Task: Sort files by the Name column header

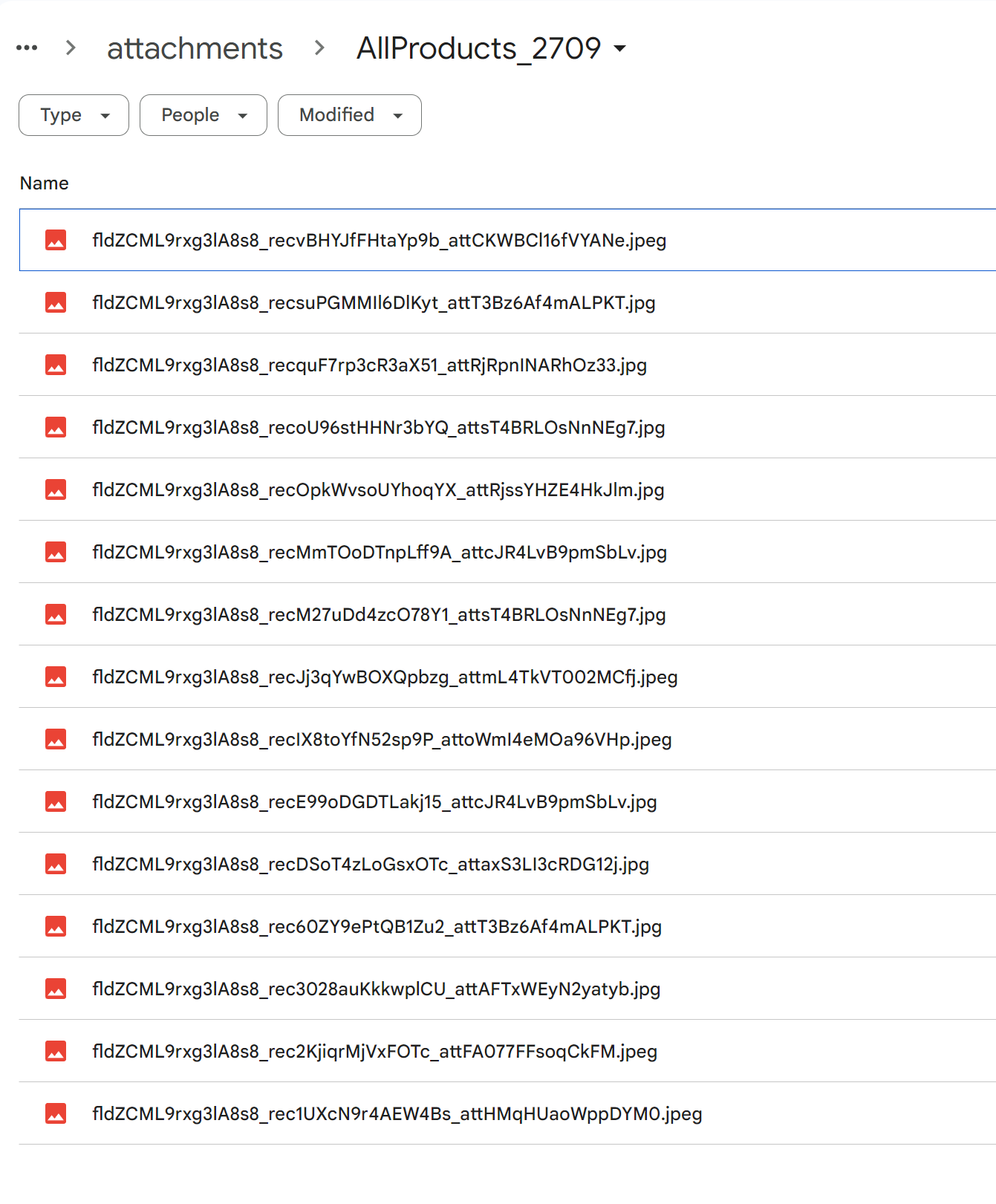Action: click(x=45, y=183)
